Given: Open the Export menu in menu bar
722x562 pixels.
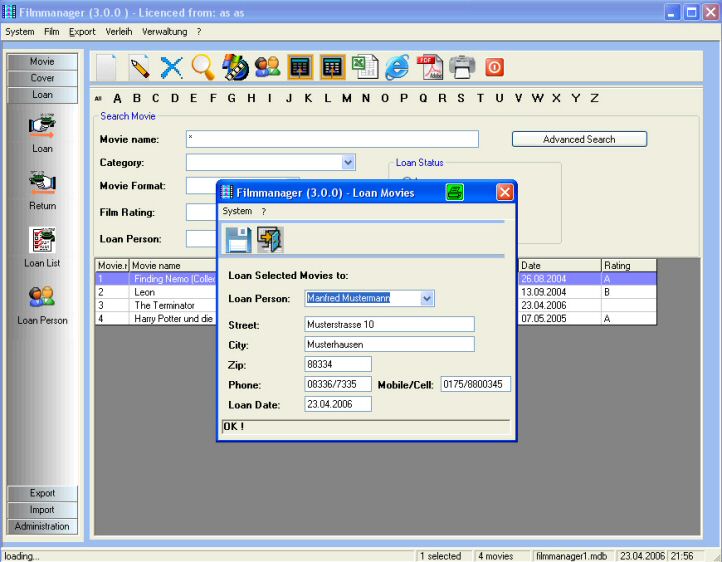Looking at the screenshot, I should 82,32.
